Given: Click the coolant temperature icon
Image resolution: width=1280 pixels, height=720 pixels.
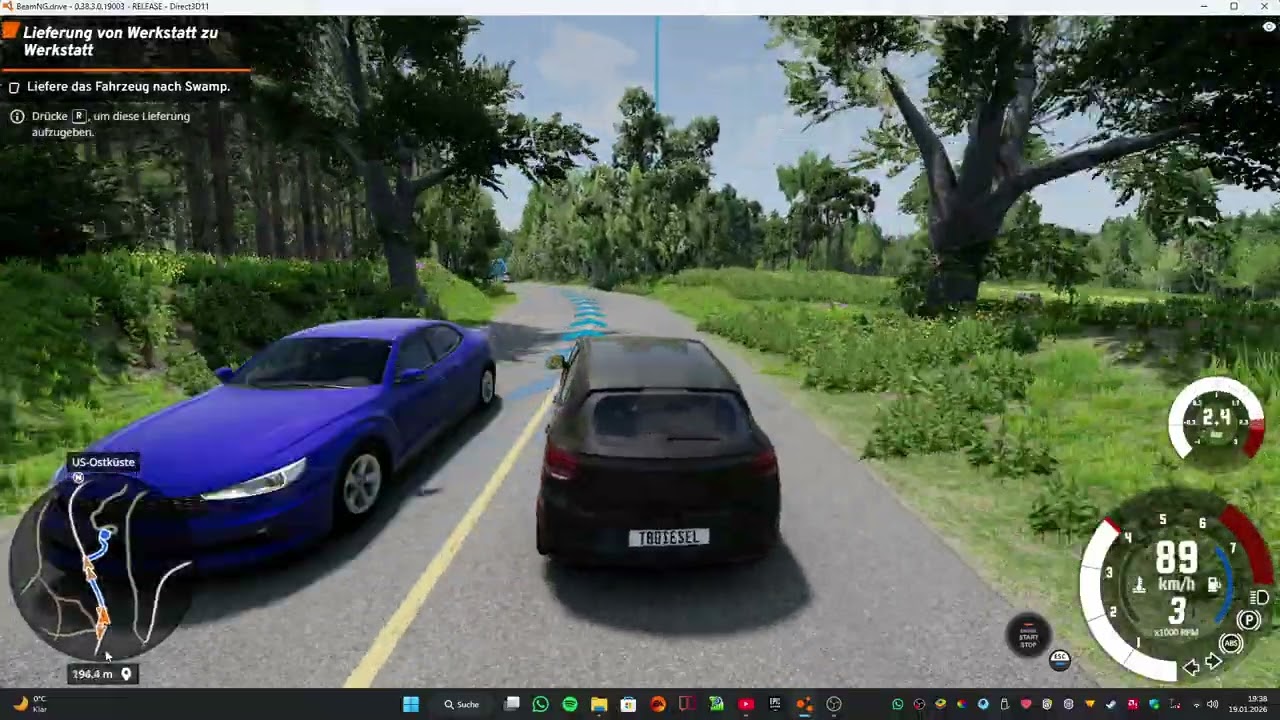Looking at the screenshot, I should [x=1139, y=586].
